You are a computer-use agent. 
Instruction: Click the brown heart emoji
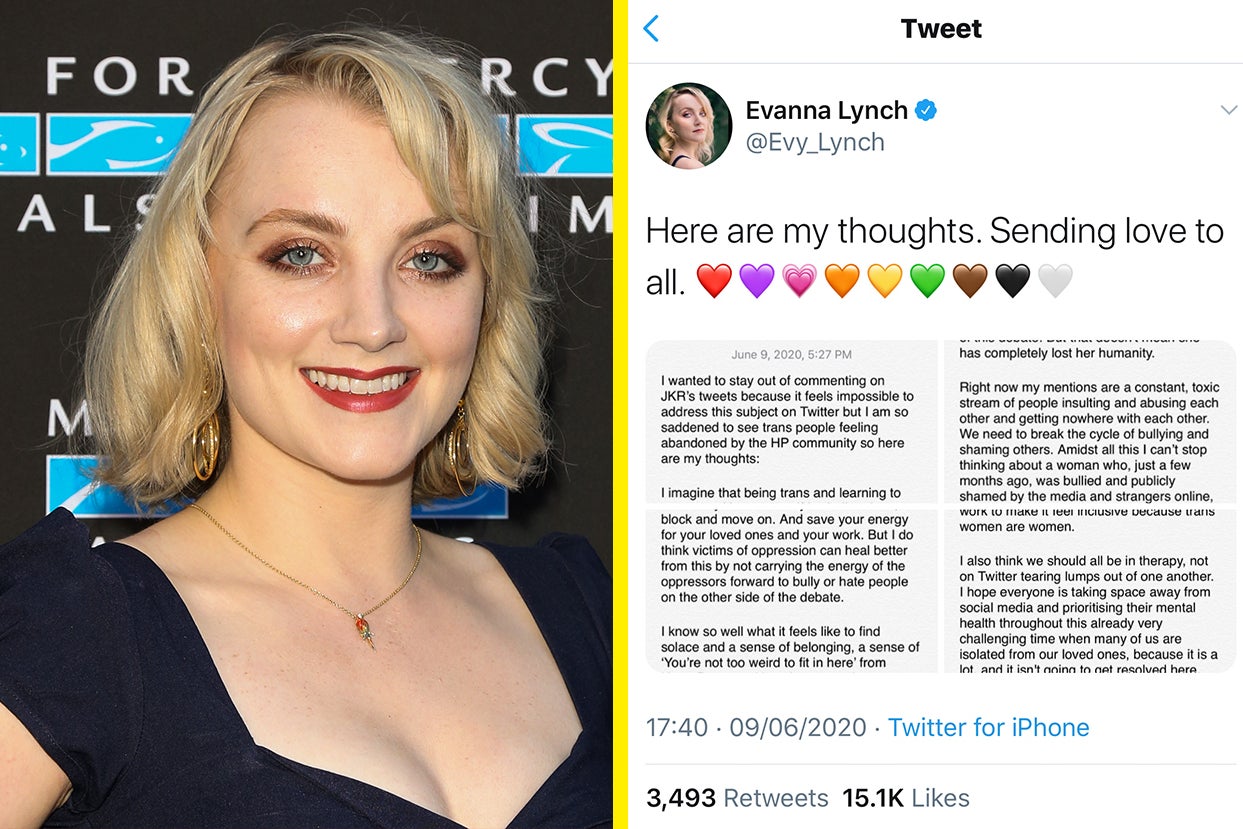pyautogui.click(x=970, y=281)
